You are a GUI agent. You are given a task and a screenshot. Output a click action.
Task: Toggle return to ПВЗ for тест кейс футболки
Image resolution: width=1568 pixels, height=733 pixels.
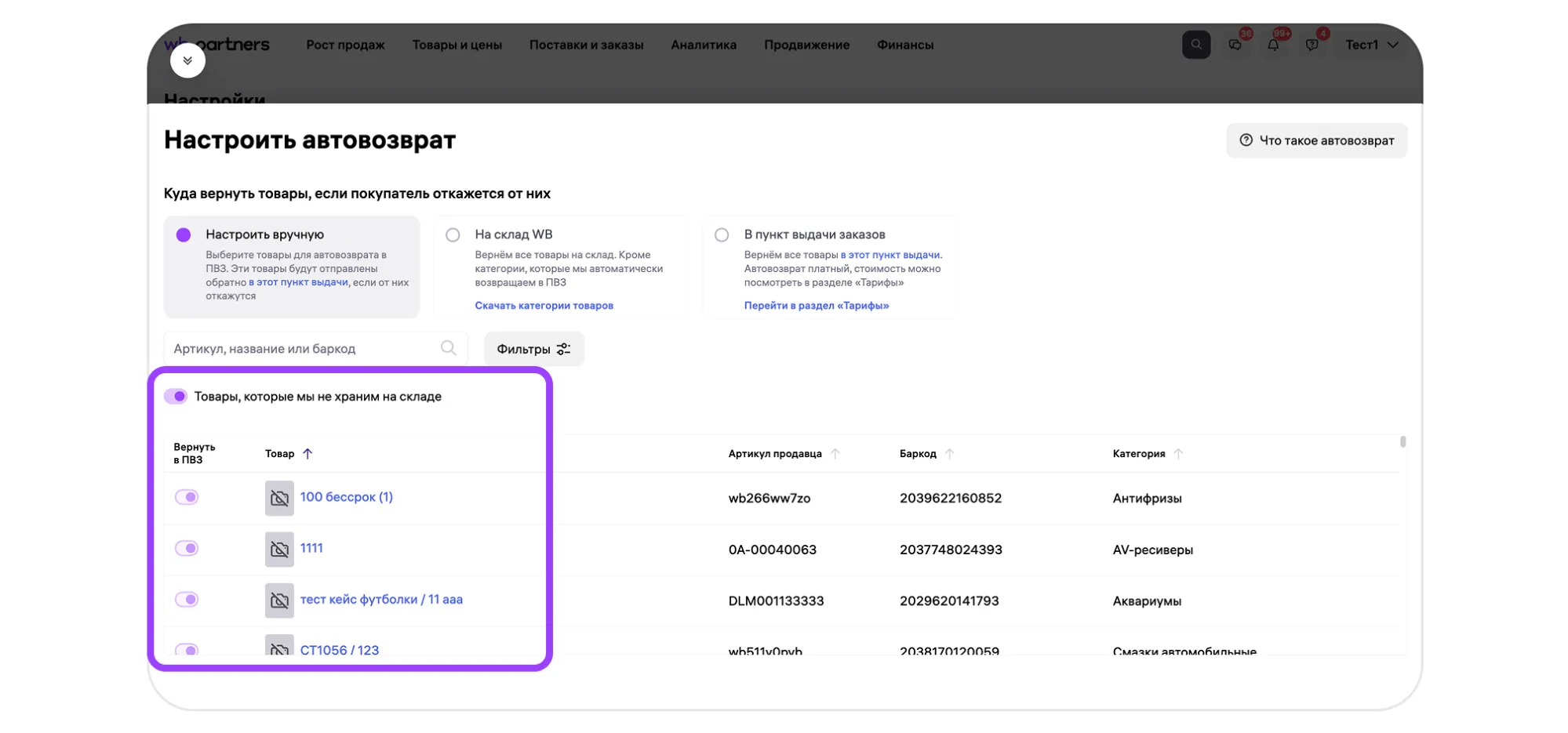(x=187, y=600)
